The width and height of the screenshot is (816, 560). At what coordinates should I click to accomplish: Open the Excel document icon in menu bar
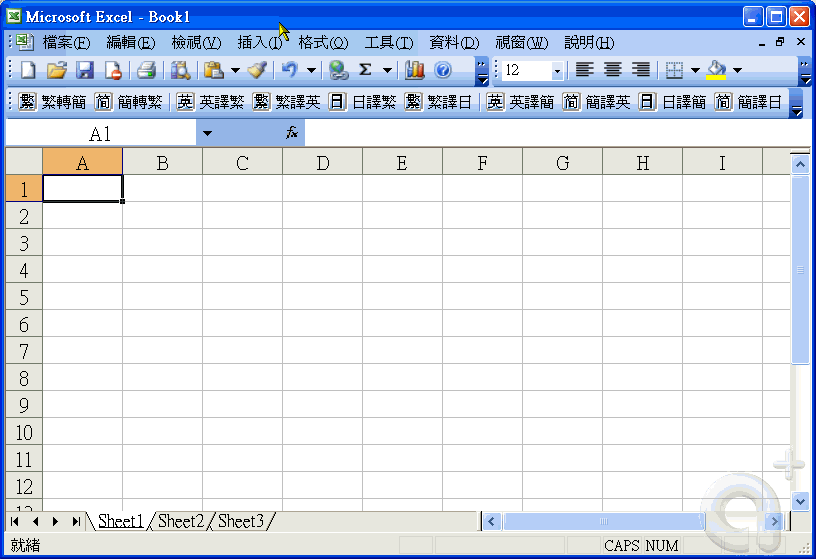tap(24, 42)
